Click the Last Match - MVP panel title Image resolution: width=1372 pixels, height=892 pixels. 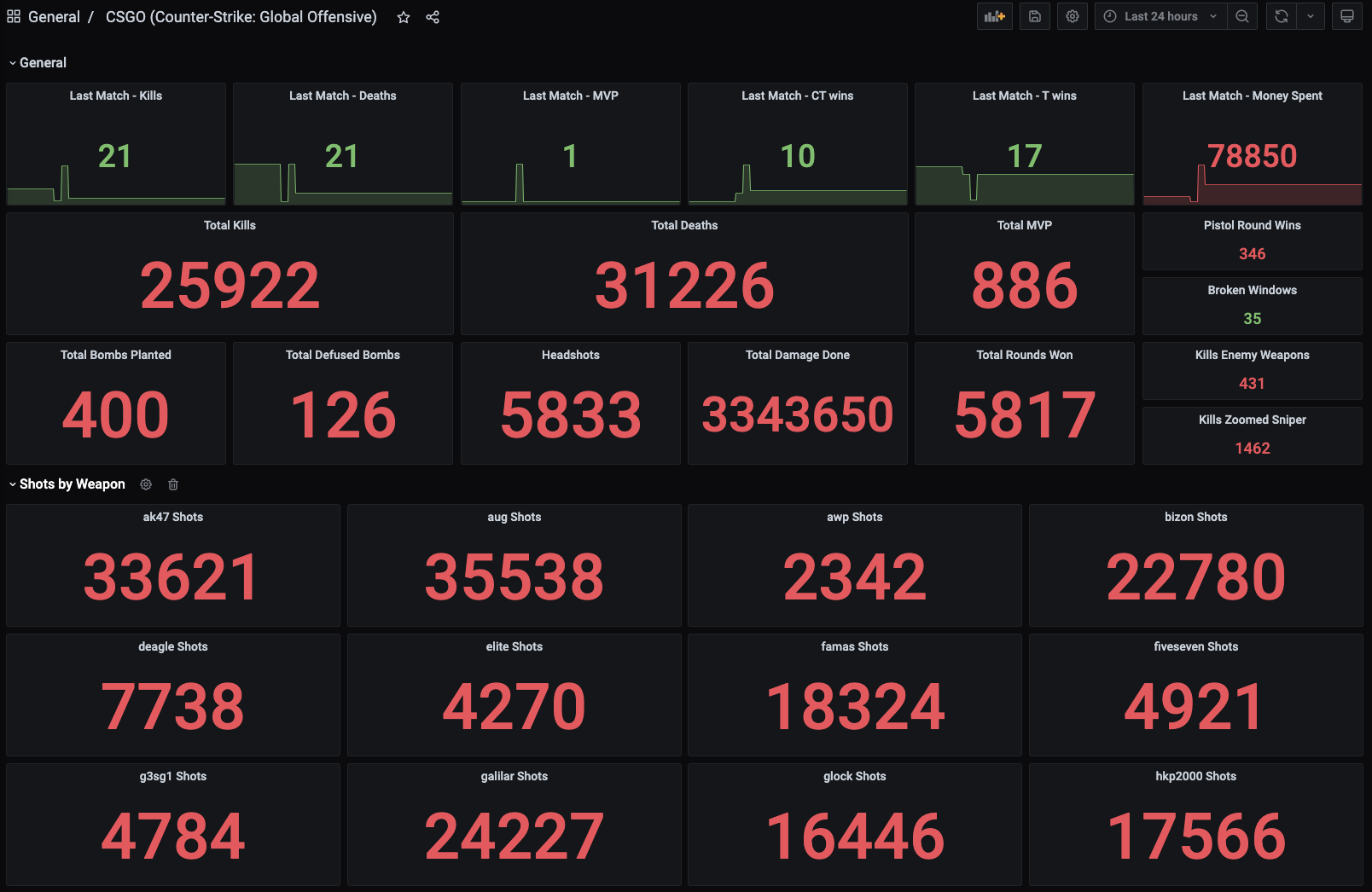click(x=571, y=96)
